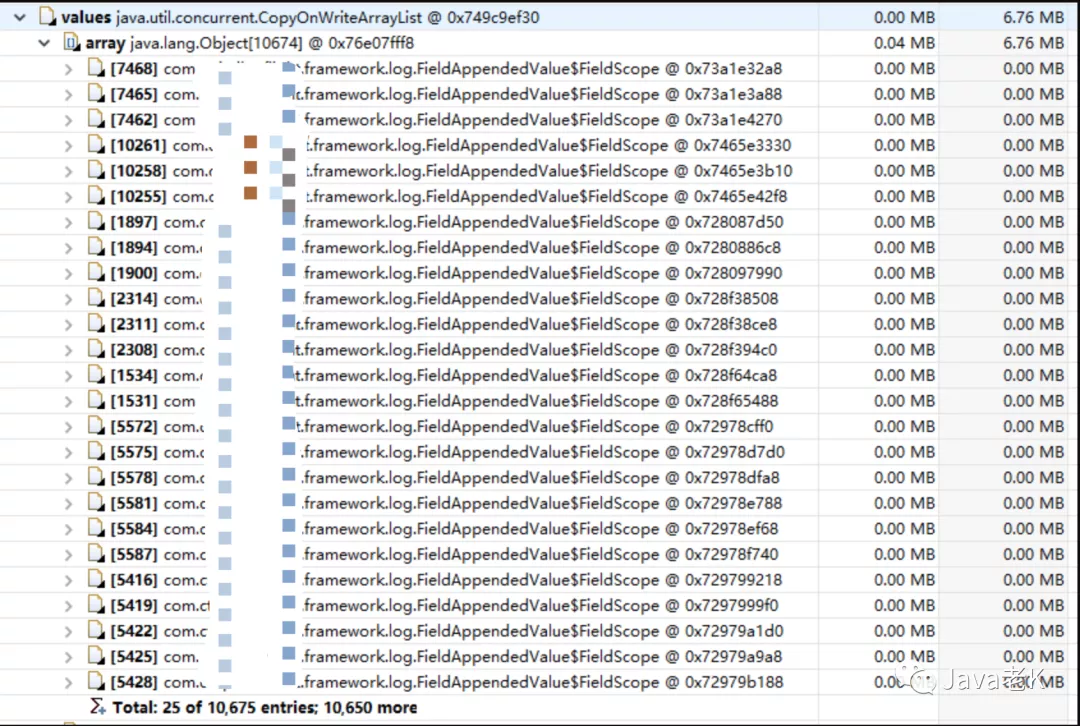Click the sigma icon in Total row

pos(97,707)
